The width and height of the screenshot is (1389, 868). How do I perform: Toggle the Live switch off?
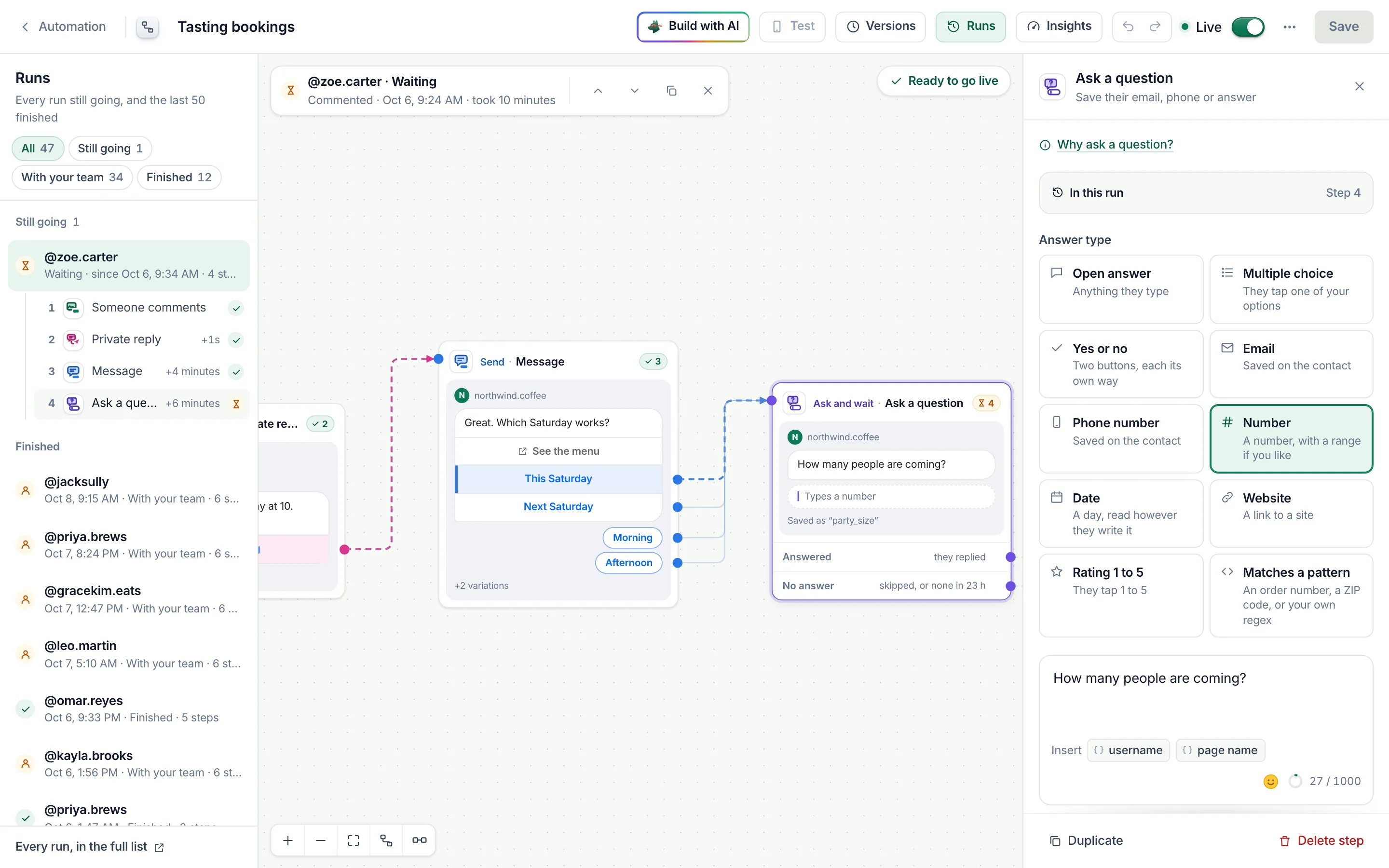(x=1248, y=27)
